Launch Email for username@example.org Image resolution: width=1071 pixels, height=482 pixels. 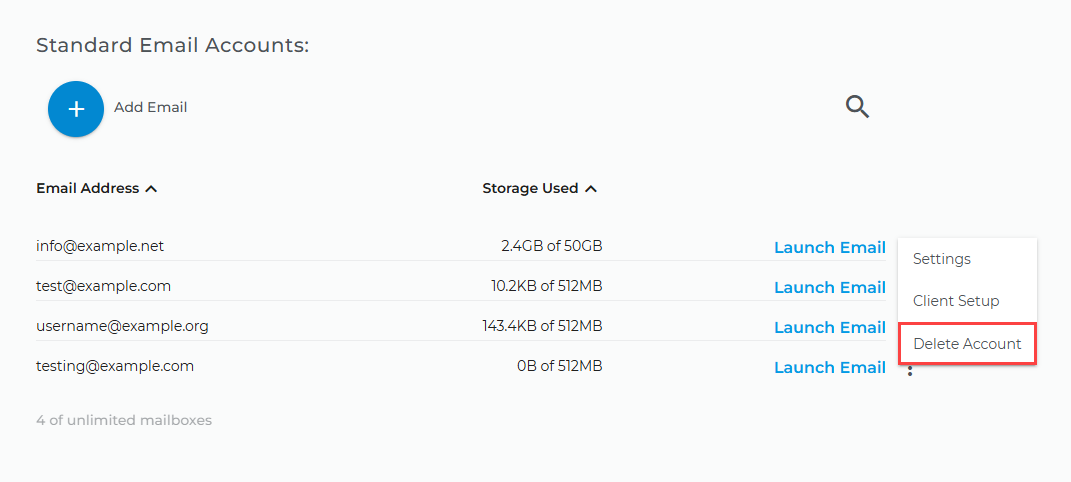[x=830, y=328]
